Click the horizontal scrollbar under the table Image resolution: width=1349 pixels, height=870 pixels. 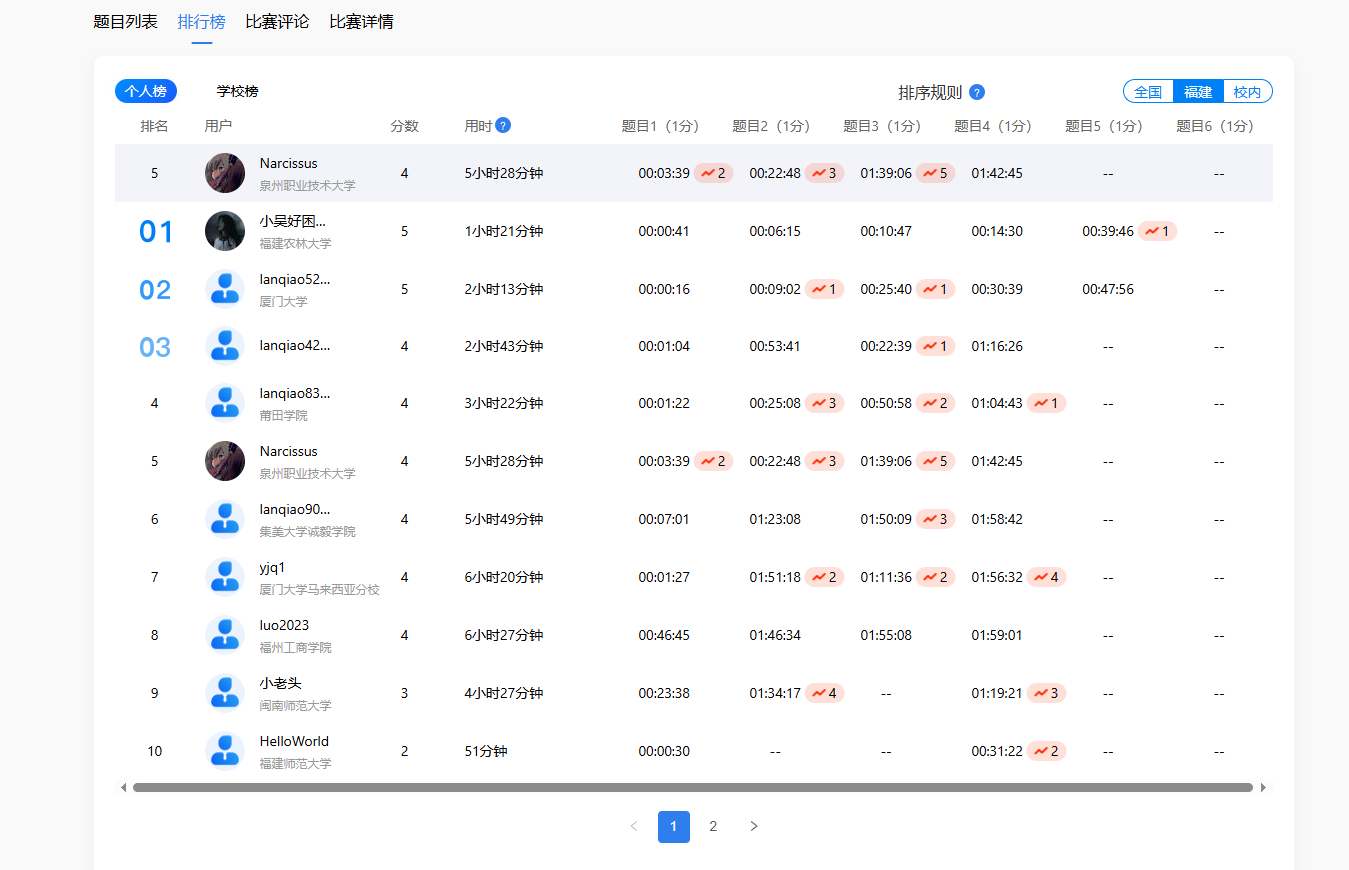coord(692,787)
